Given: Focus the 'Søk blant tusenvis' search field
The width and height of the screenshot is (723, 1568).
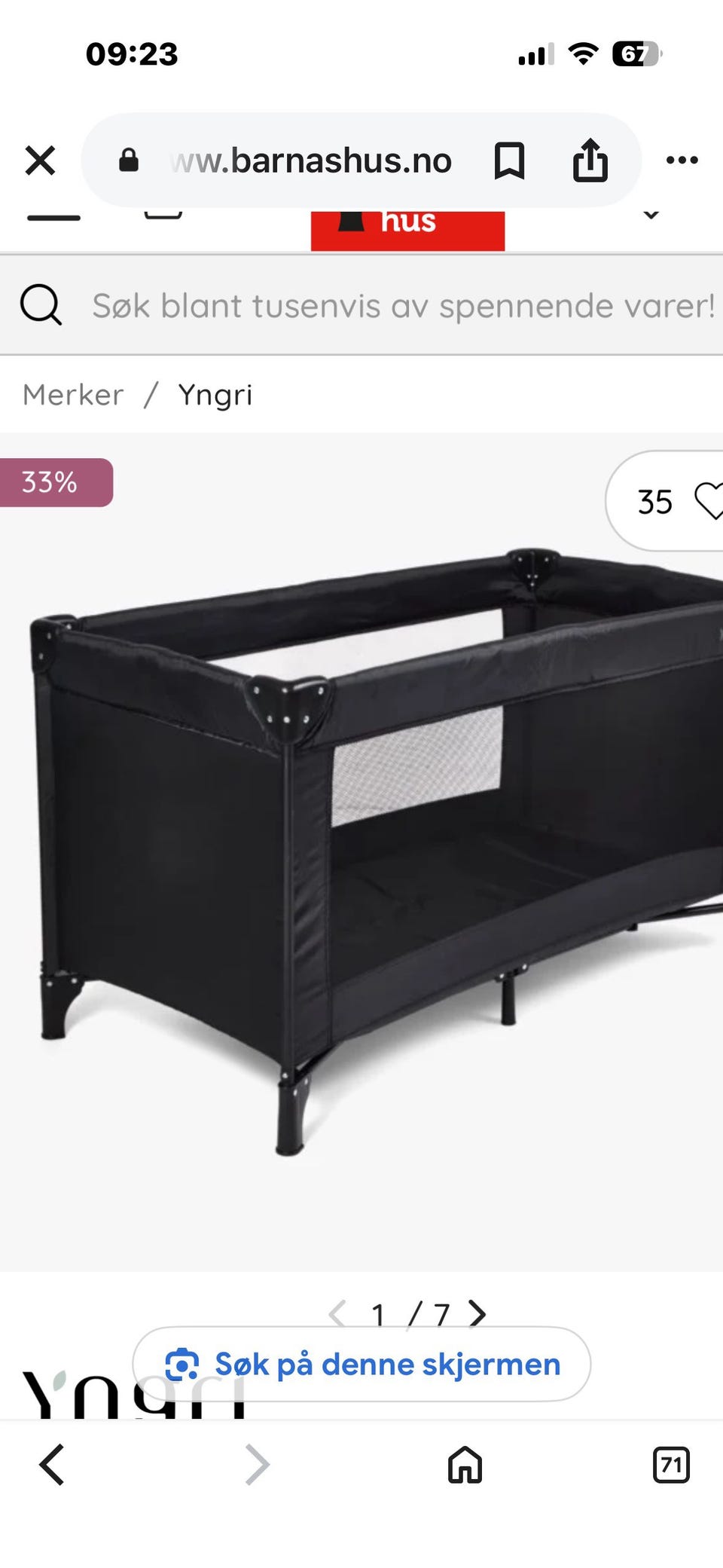Looking at the screenshot, I should coord(403,305).
